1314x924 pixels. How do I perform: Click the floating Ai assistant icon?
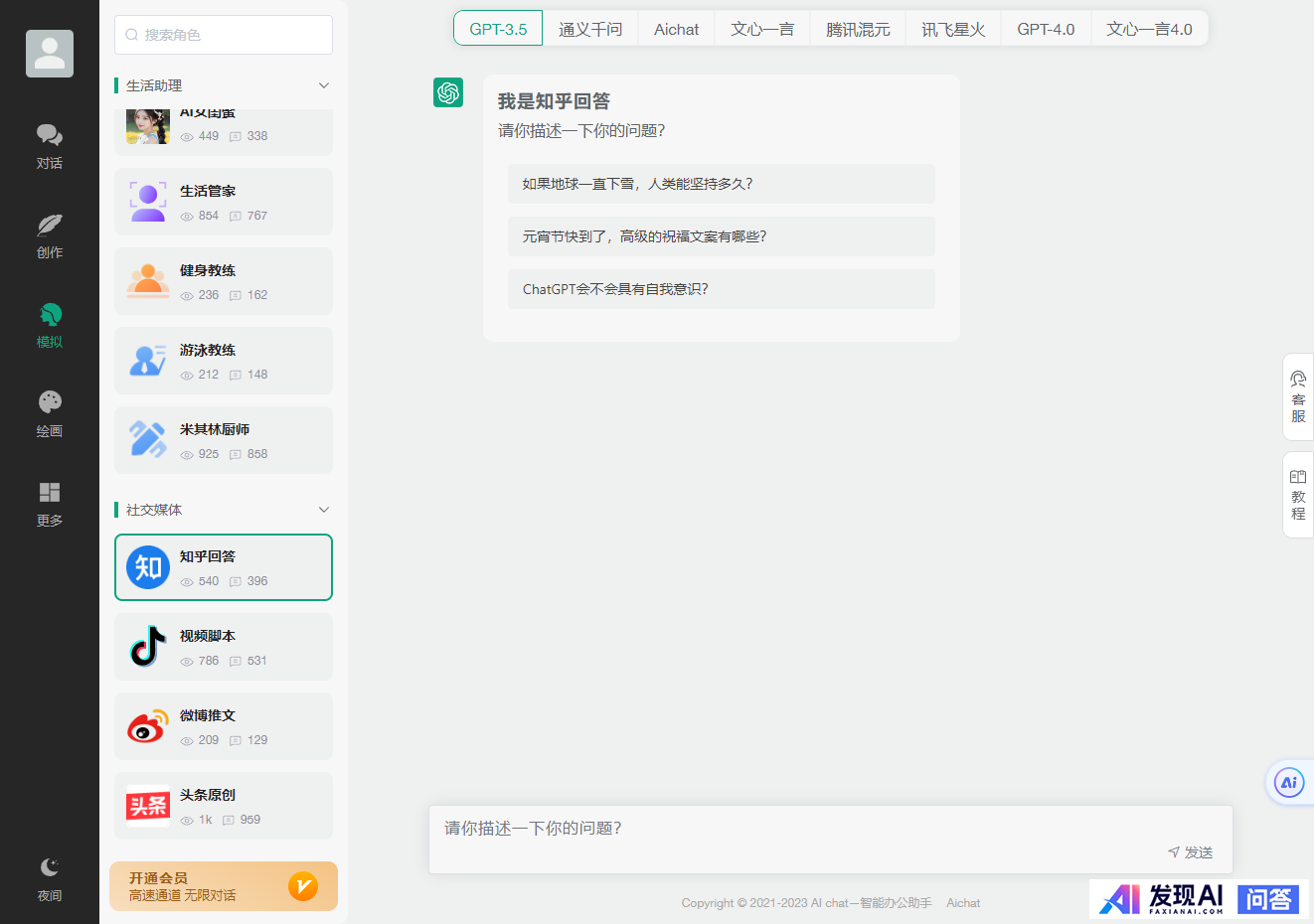pos(1289,783)
